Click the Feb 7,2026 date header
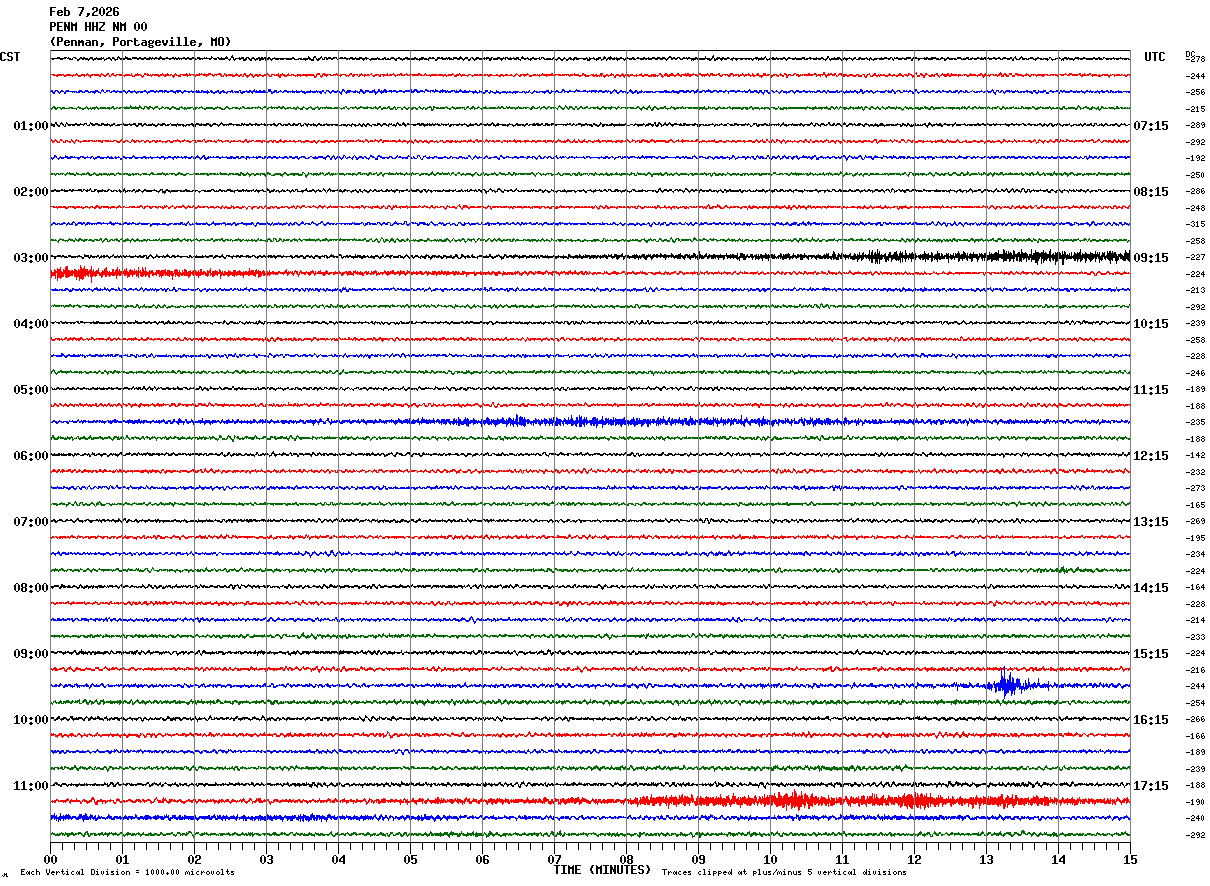This screenshot has width=1210, height=886. pyautogui.click(x=84, y=12)
